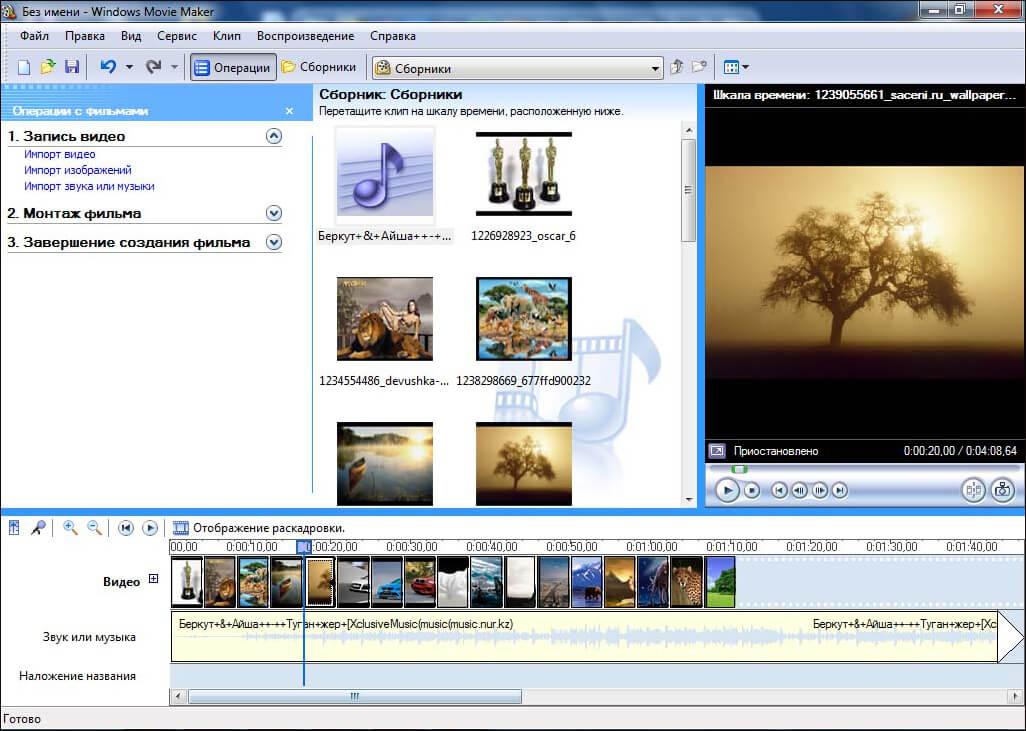The height and width of the screenshot is (731, 1026).
Task: Open the Правка menu
Action: pos(84,36)
